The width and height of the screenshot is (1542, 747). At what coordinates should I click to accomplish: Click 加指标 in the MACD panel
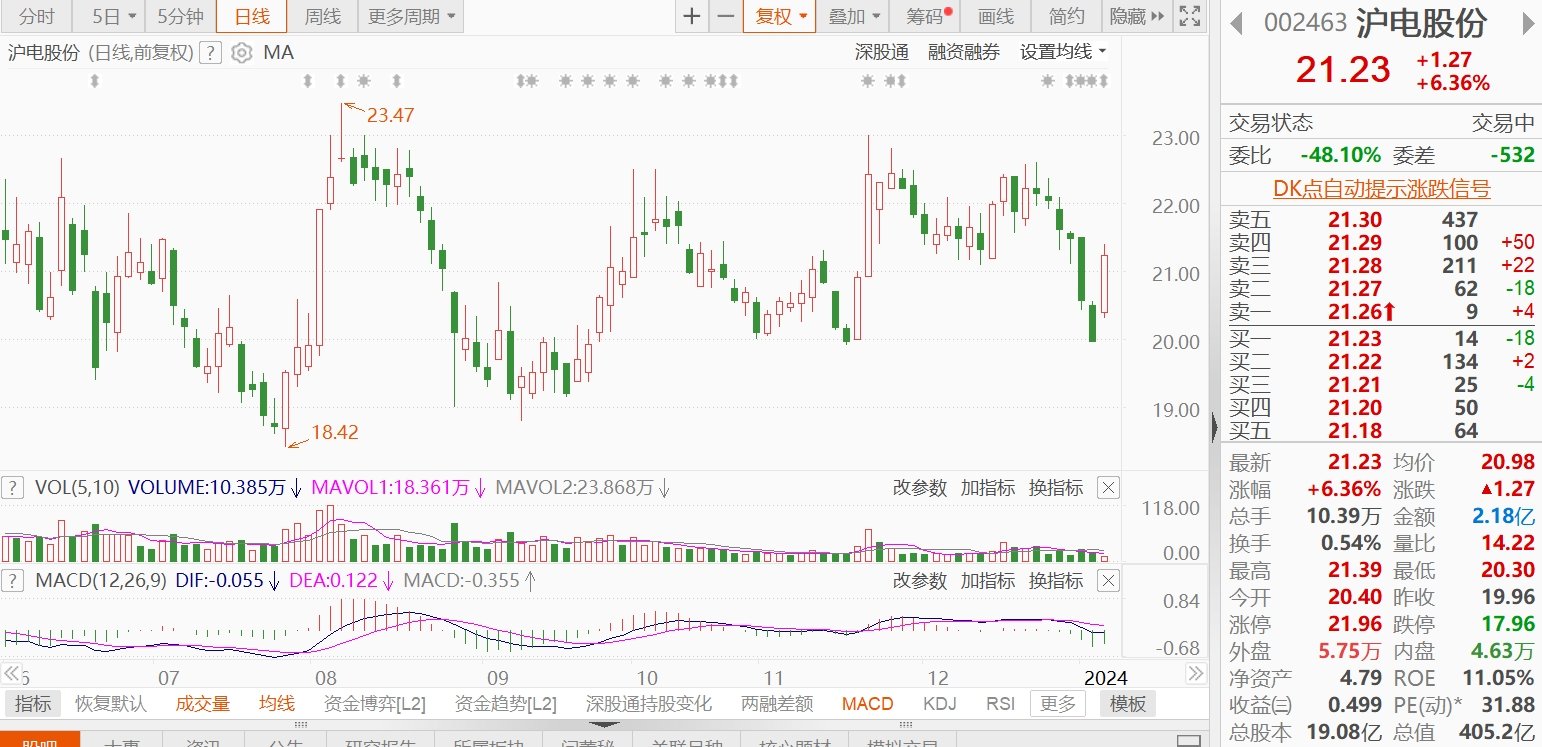pyautogui.click(x=987, y=580)
